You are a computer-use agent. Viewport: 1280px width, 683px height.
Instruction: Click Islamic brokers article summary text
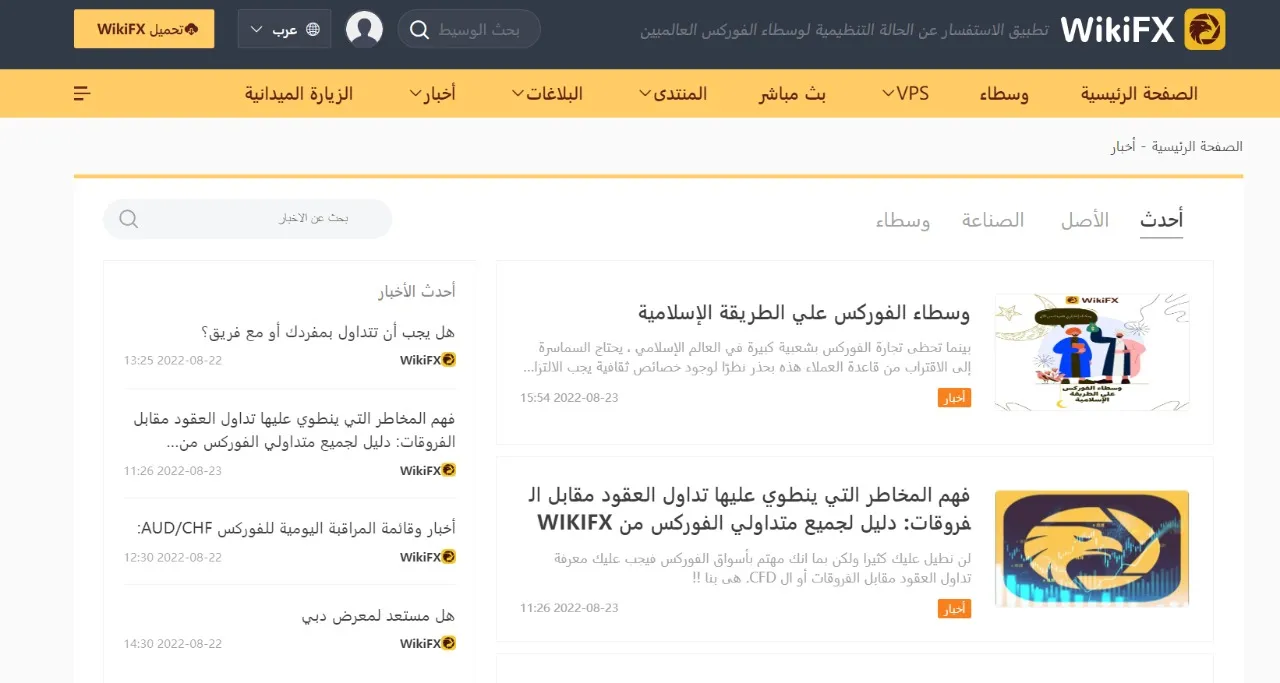(x=747, y=358)
